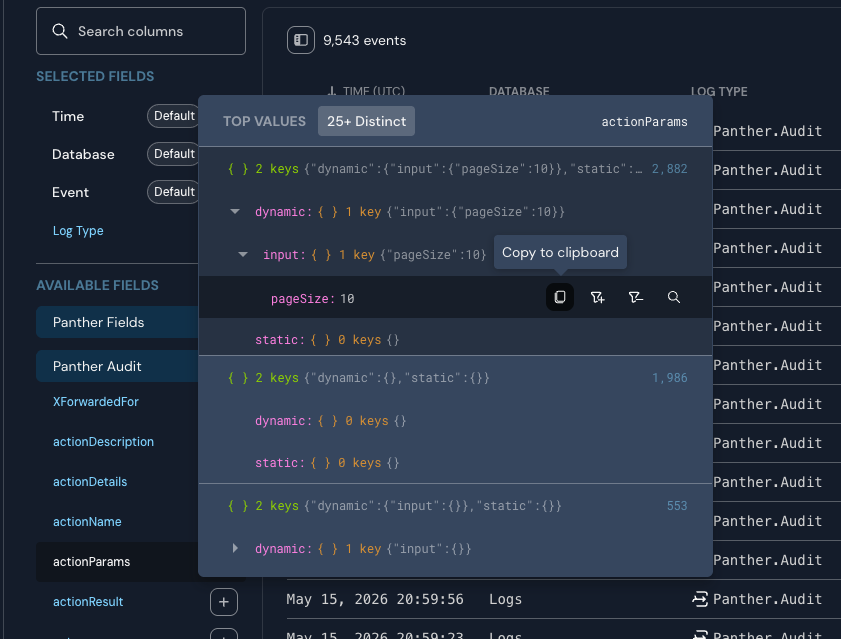Add the actionResult field with plus button
This screenshot has width=841, height=639.
pos(224,602)
